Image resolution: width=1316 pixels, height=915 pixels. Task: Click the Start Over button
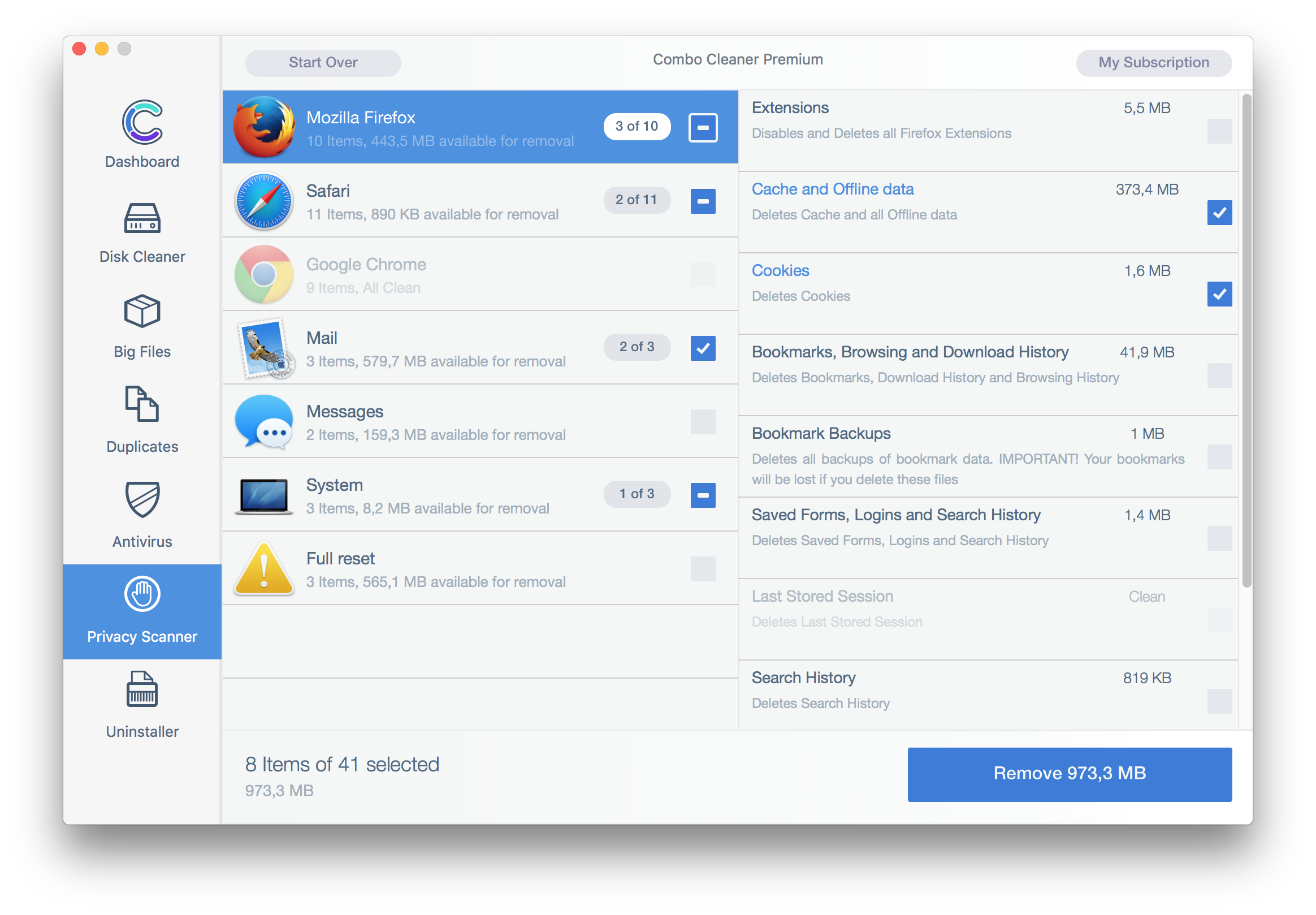click(x=323, y=63)
